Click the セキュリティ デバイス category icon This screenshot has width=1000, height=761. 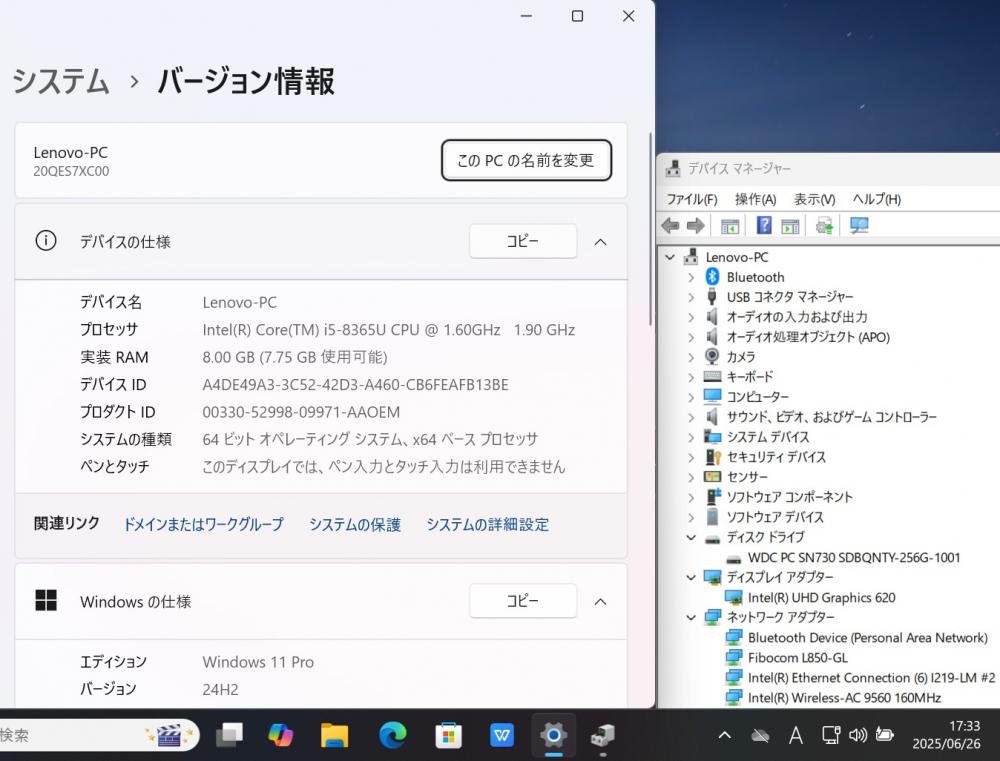(x=712, y=457)
